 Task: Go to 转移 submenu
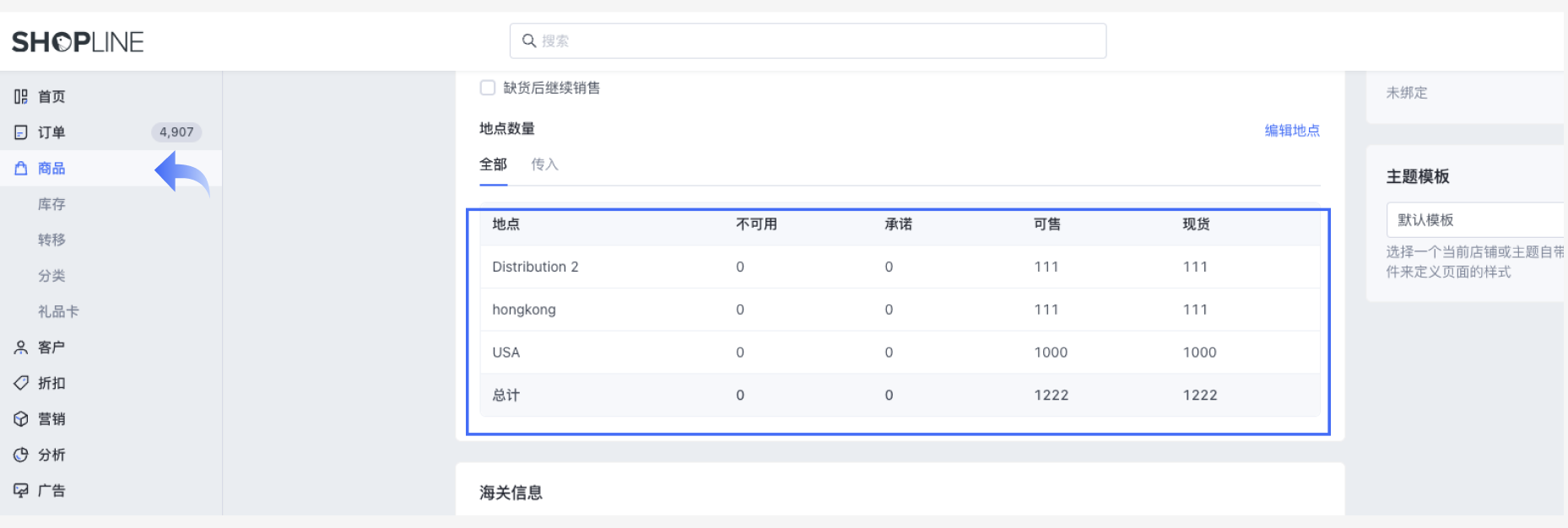click(51, 240)
